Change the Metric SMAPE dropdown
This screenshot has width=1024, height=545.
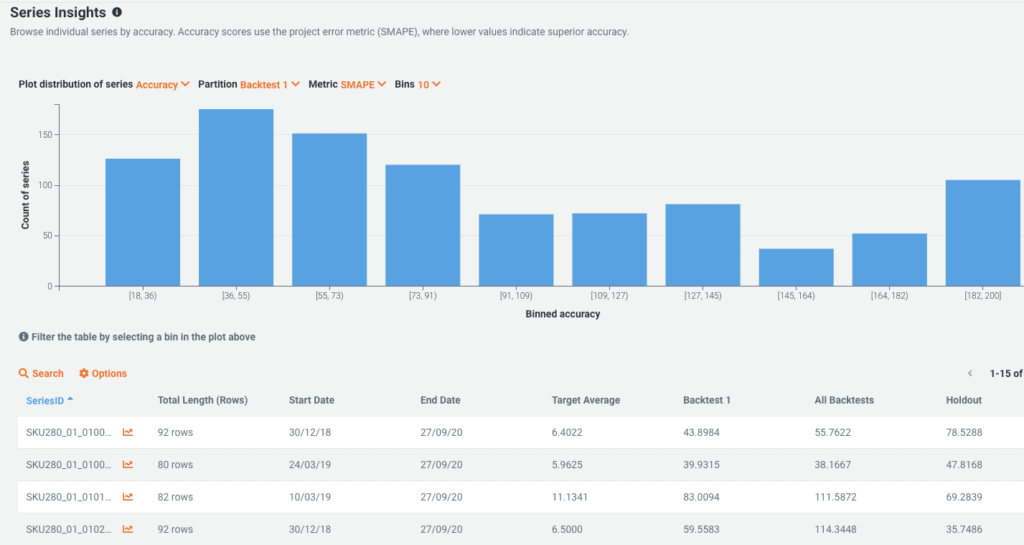pyautogui.click(x=363, y=85)
